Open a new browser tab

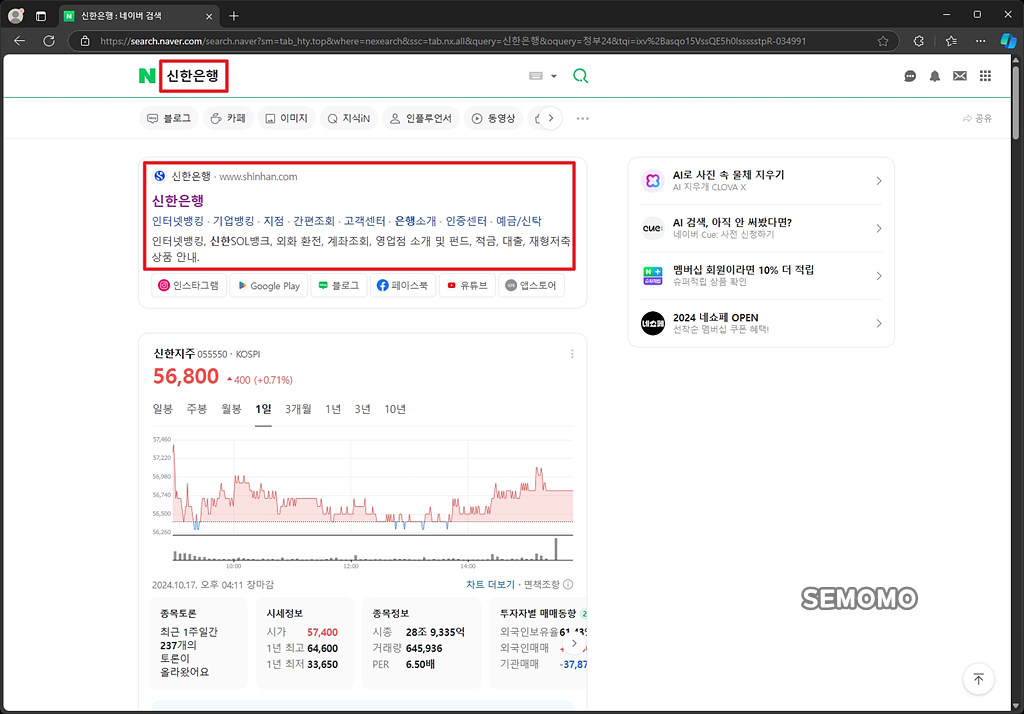(234, 16)
